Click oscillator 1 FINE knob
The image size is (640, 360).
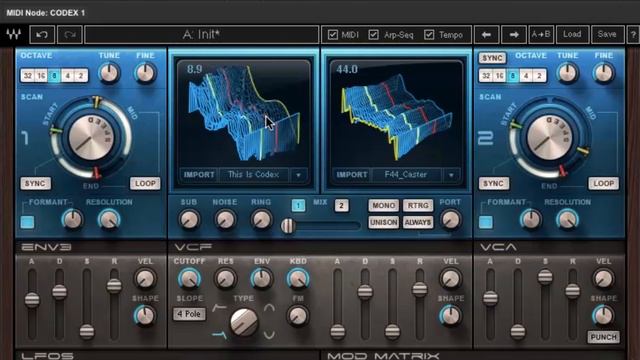pos(145,73)
